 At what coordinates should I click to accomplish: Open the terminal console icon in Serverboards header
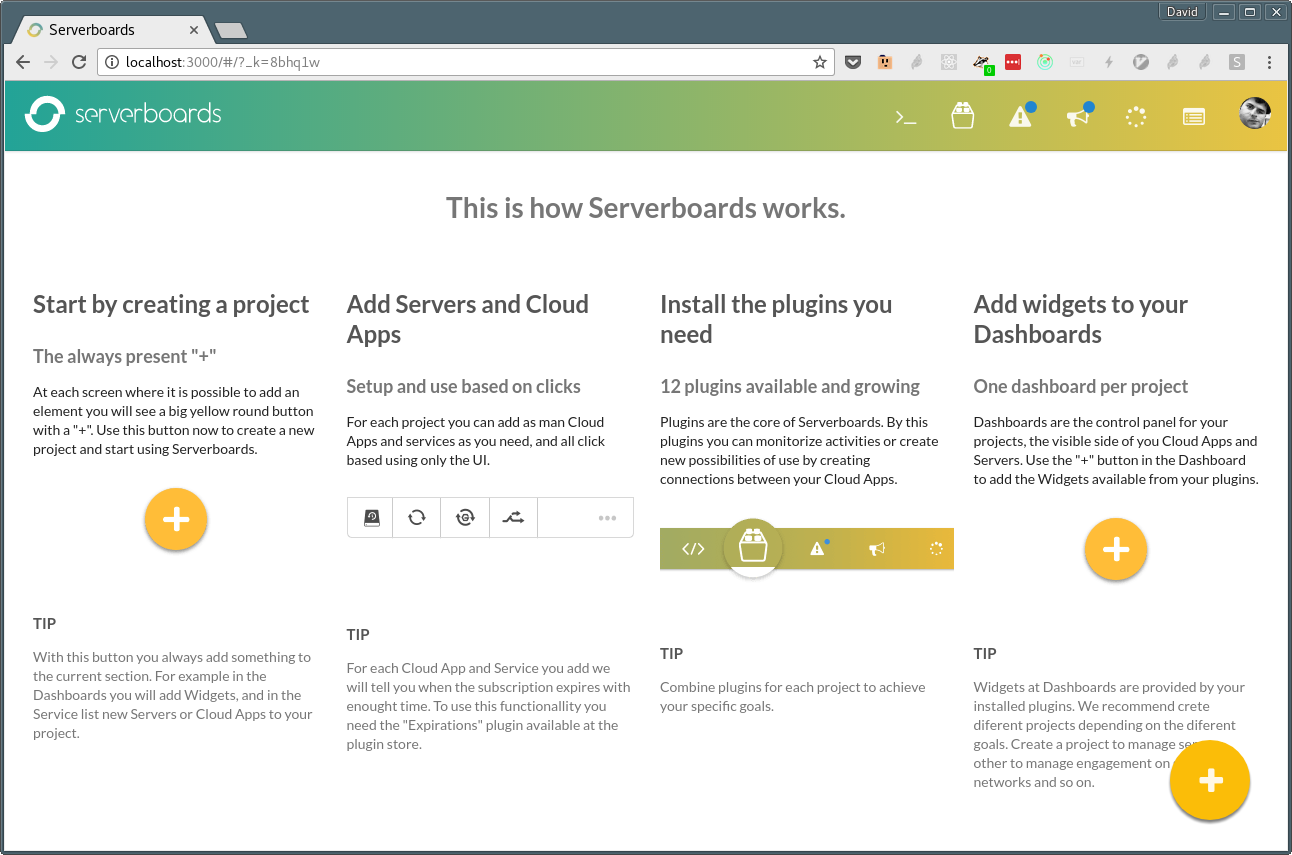pyautogui.click(x=906, y=117)
